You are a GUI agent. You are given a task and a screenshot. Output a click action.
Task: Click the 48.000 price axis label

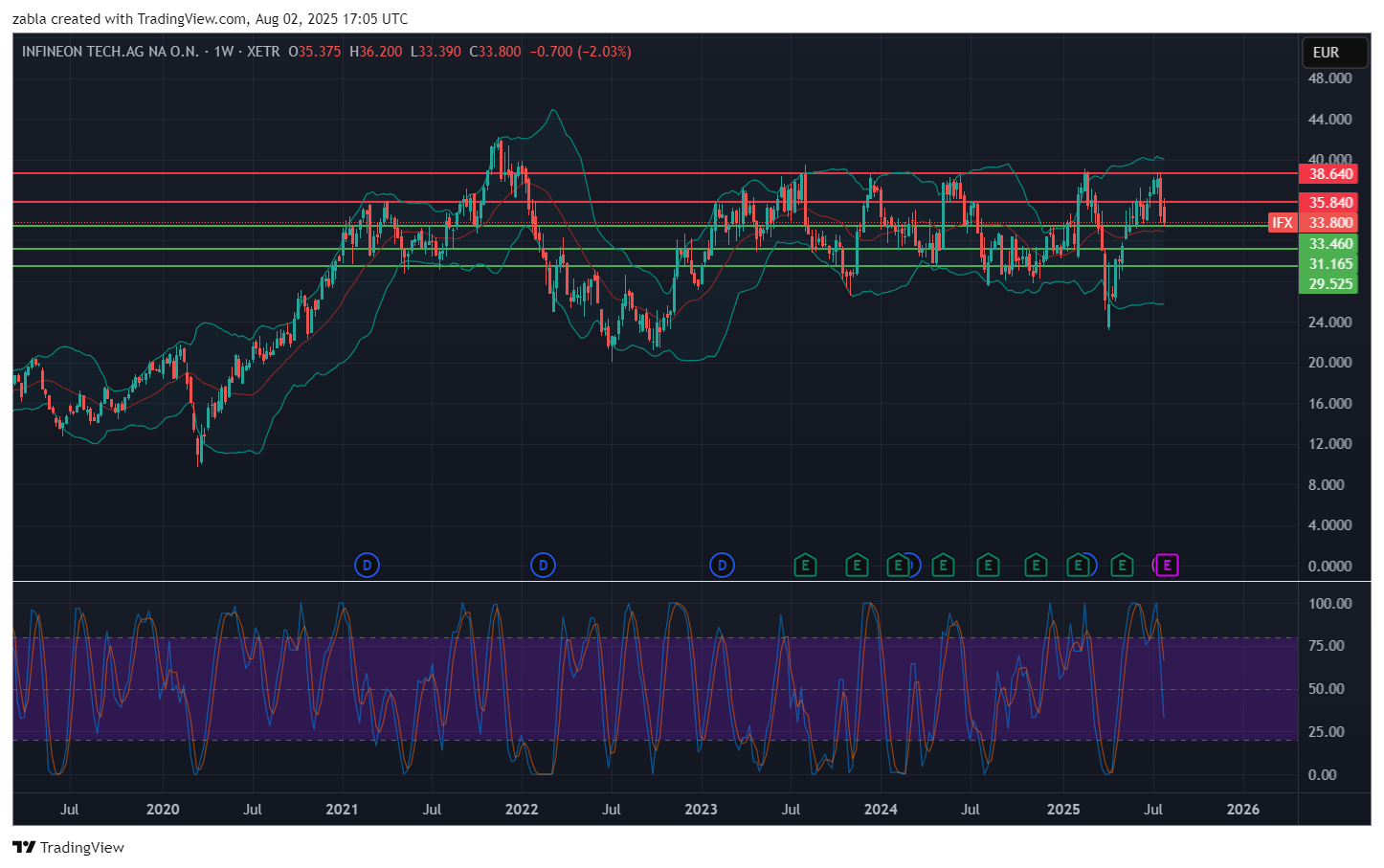1329,78
